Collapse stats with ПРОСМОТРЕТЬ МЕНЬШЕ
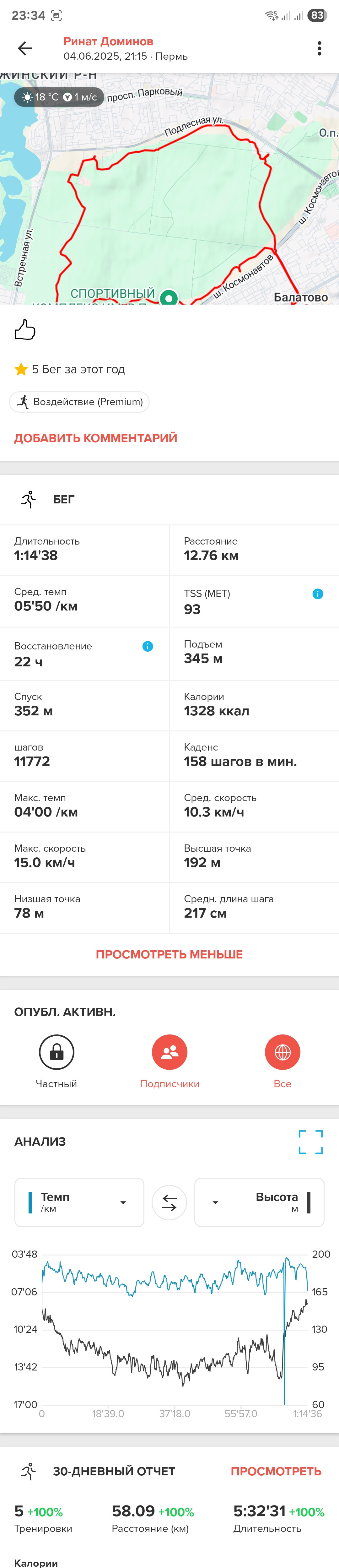339x1568 pixels. 169,954
